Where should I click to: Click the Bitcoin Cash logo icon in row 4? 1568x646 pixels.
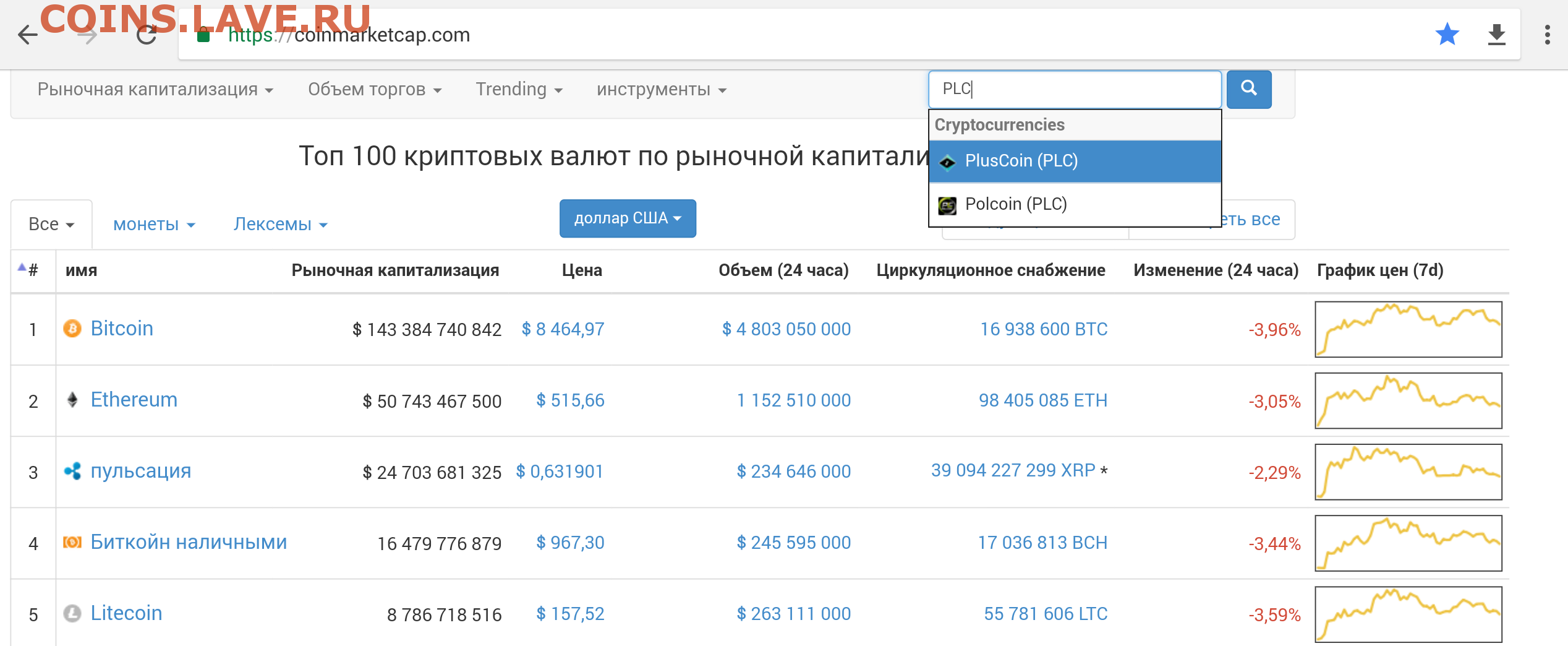point(72,542)
